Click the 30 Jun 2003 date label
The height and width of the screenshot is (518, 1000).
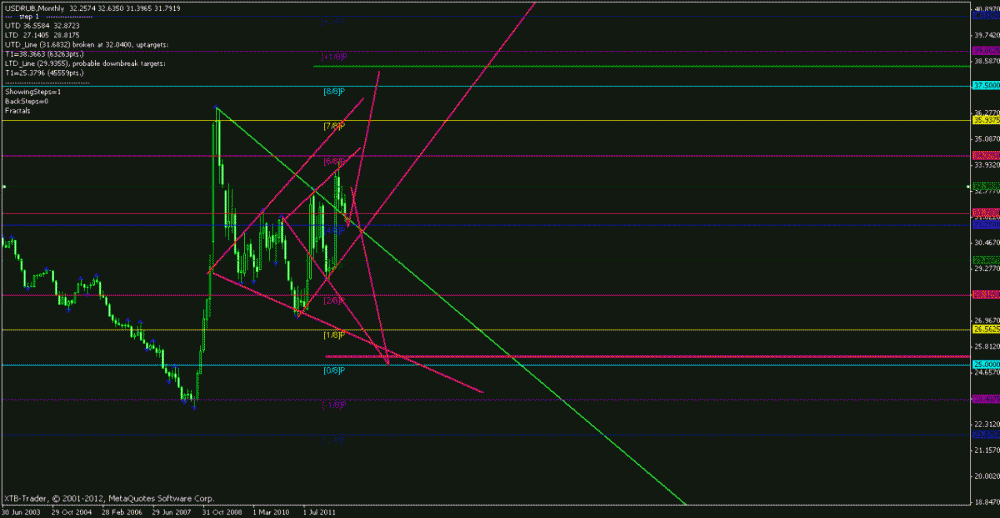point(23,511)
